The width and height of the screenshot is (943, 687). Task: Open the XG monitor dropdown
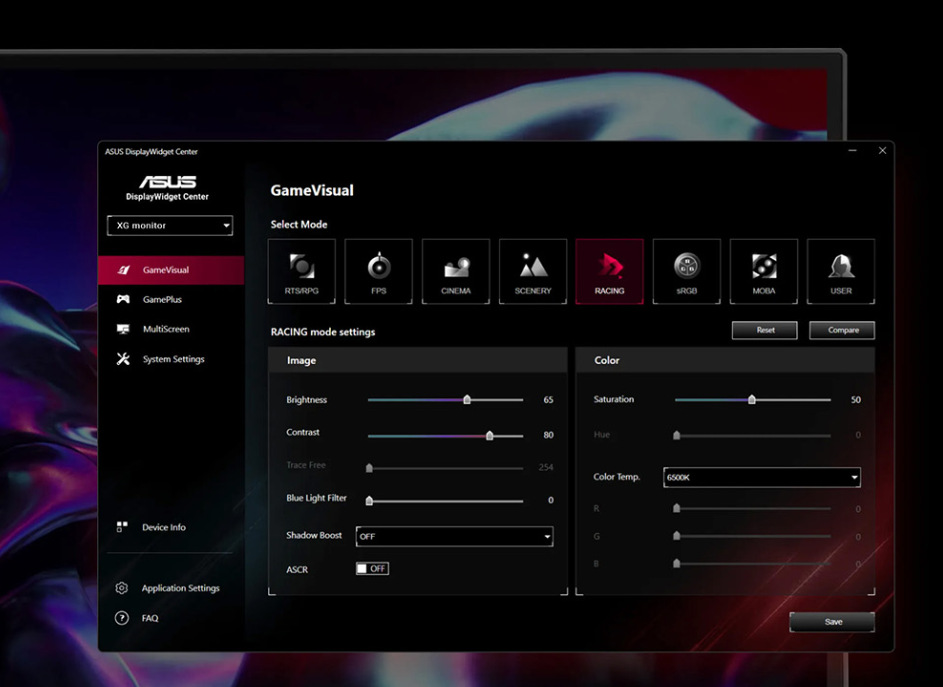(170, 226)
